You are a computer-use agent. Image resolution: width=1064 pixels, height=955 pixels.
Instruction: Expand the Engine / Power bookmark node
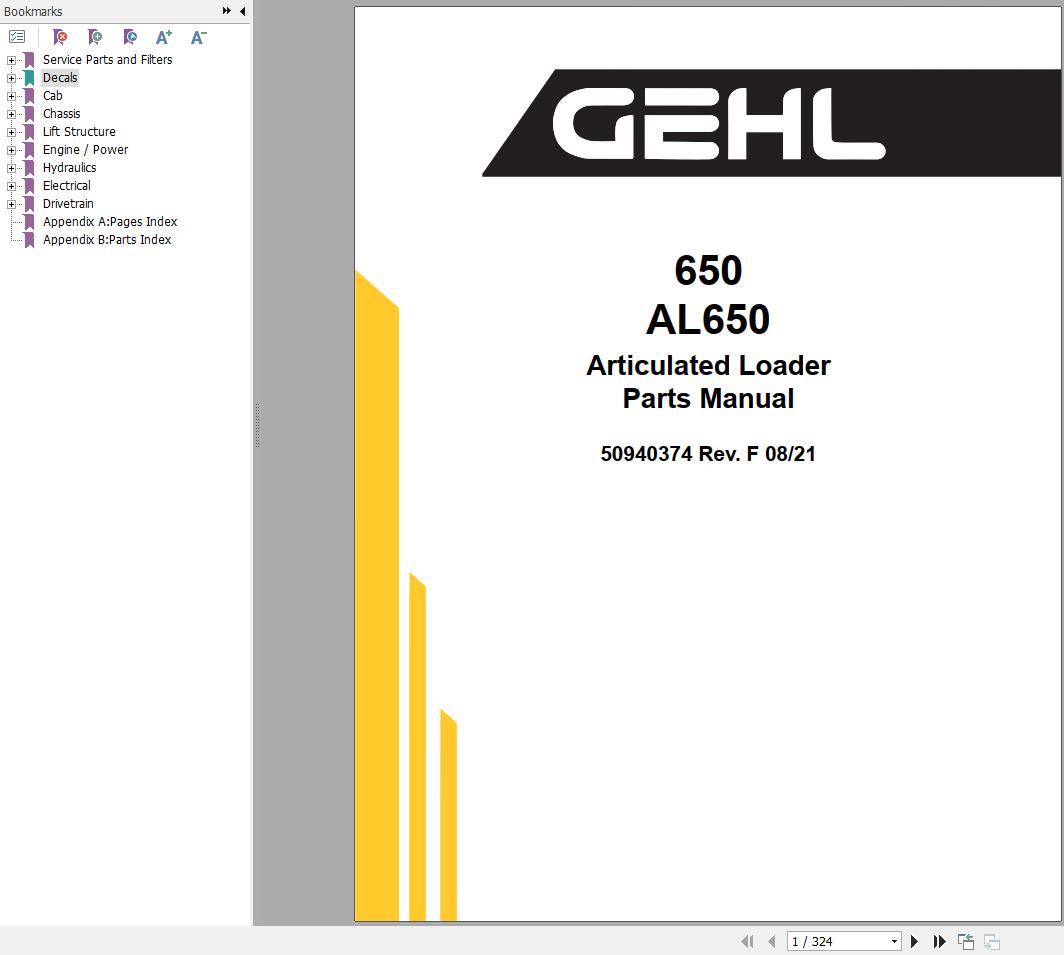click(11, 151)
